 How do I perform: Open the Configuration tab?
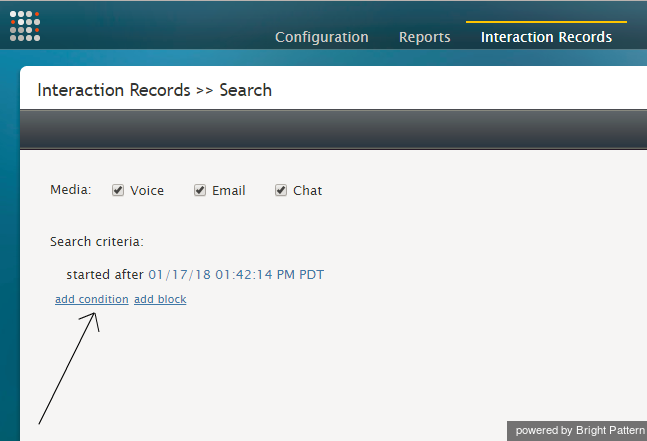click(321, 37)
